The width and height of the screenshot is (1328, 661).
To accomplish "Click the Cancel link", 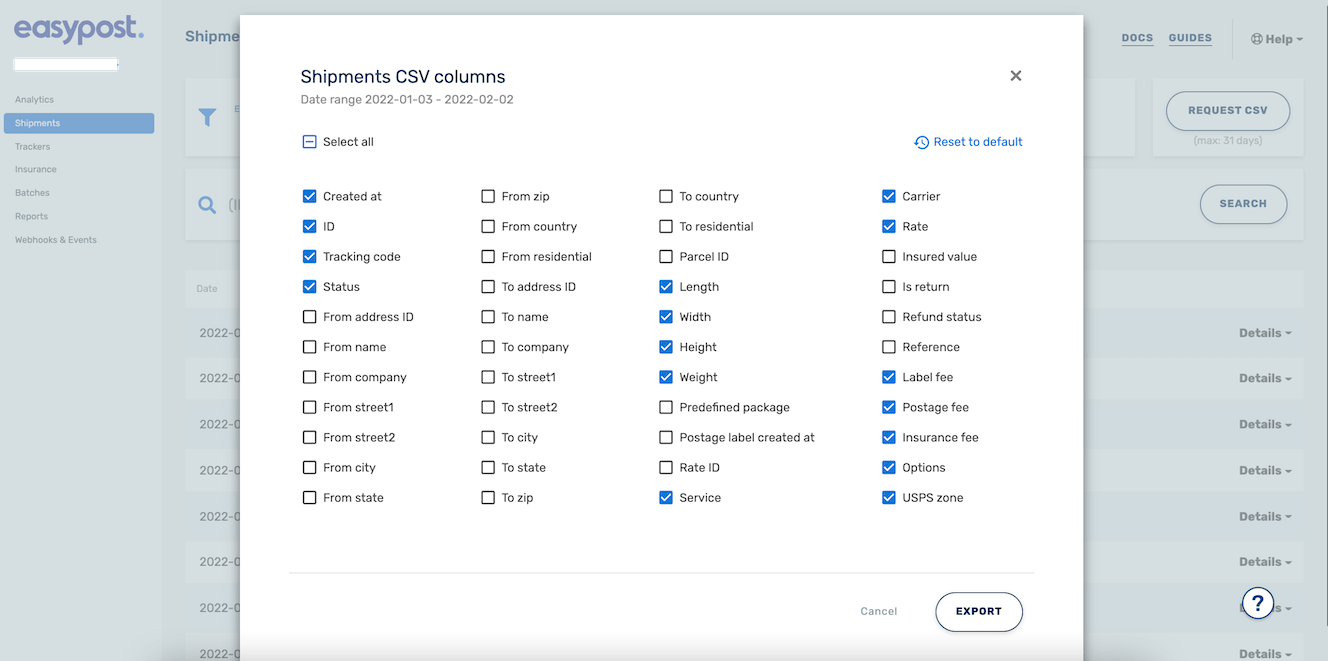I will 879,612.
